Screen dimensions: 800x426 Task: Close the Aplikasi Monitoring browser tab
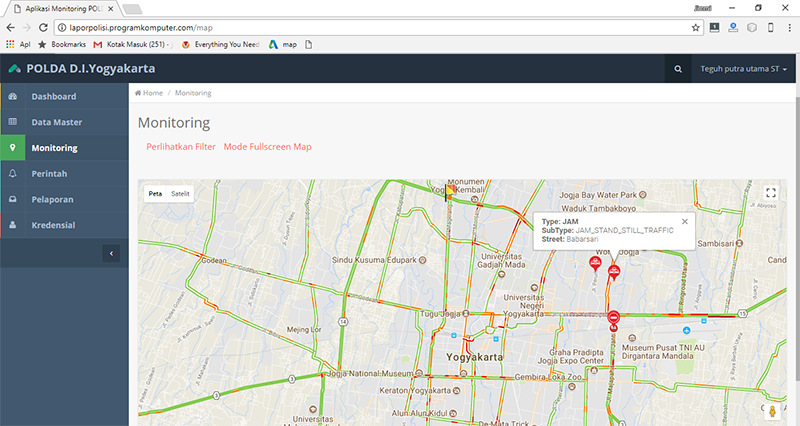[x=111, y=9]
